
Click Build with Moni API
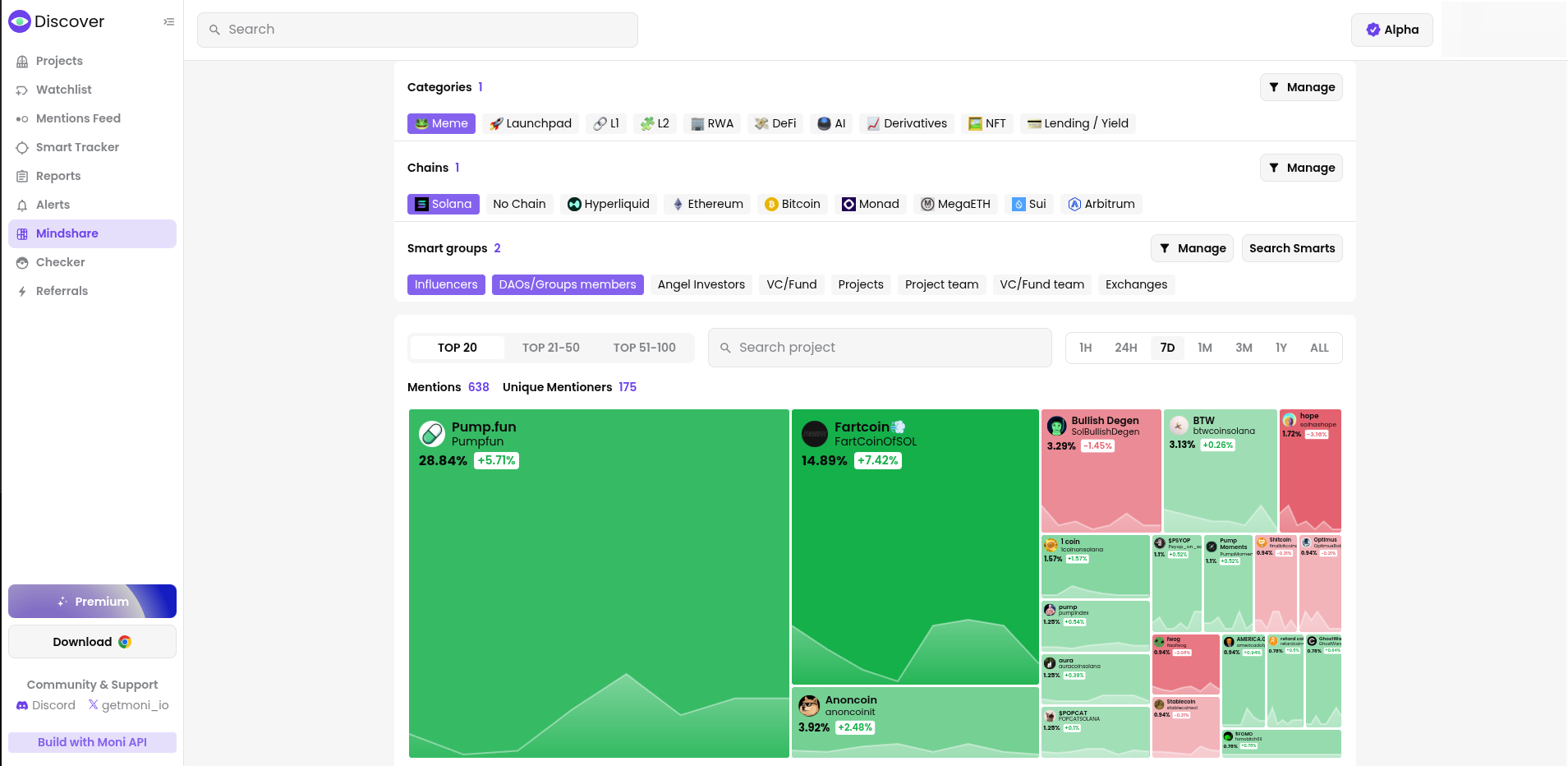pos(92,742)
